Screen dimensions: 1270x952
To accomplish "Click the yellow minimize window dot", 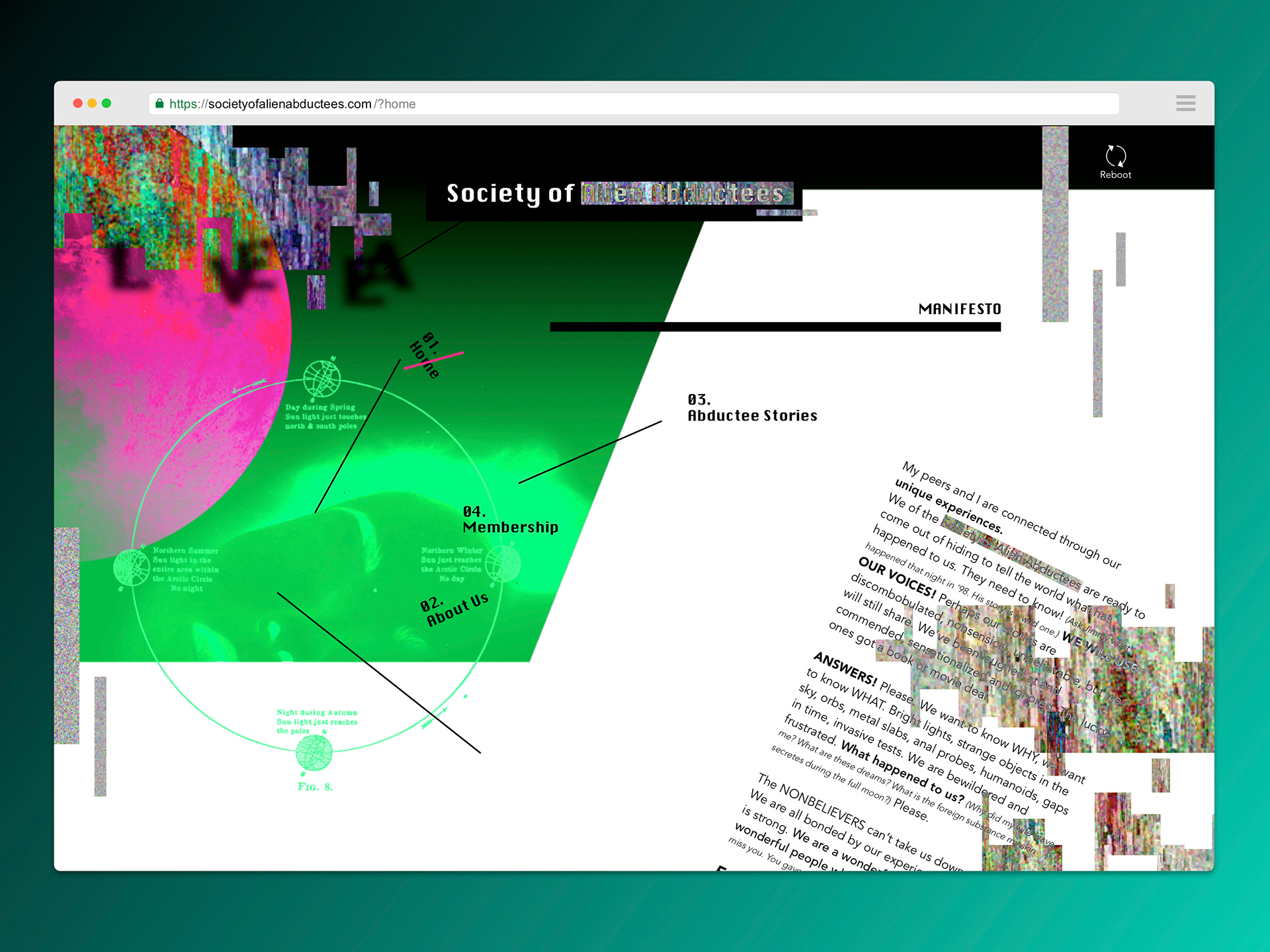I will (92, 103).
